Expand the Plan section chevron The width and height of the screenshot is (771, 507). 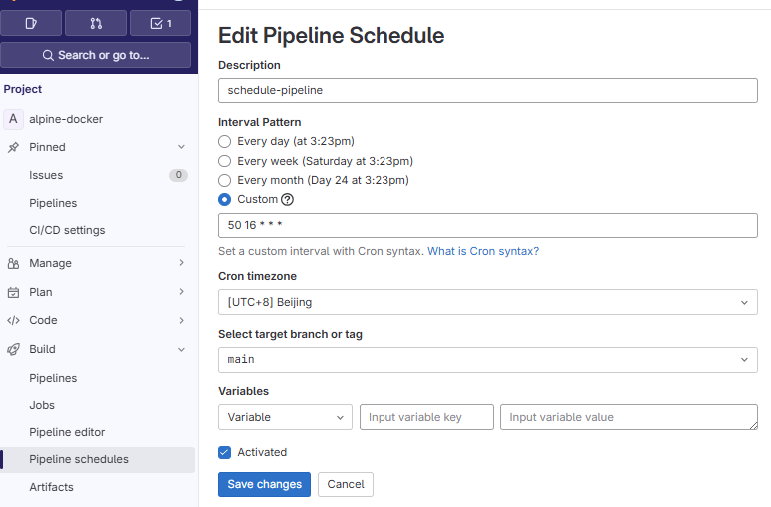[181, 292]
